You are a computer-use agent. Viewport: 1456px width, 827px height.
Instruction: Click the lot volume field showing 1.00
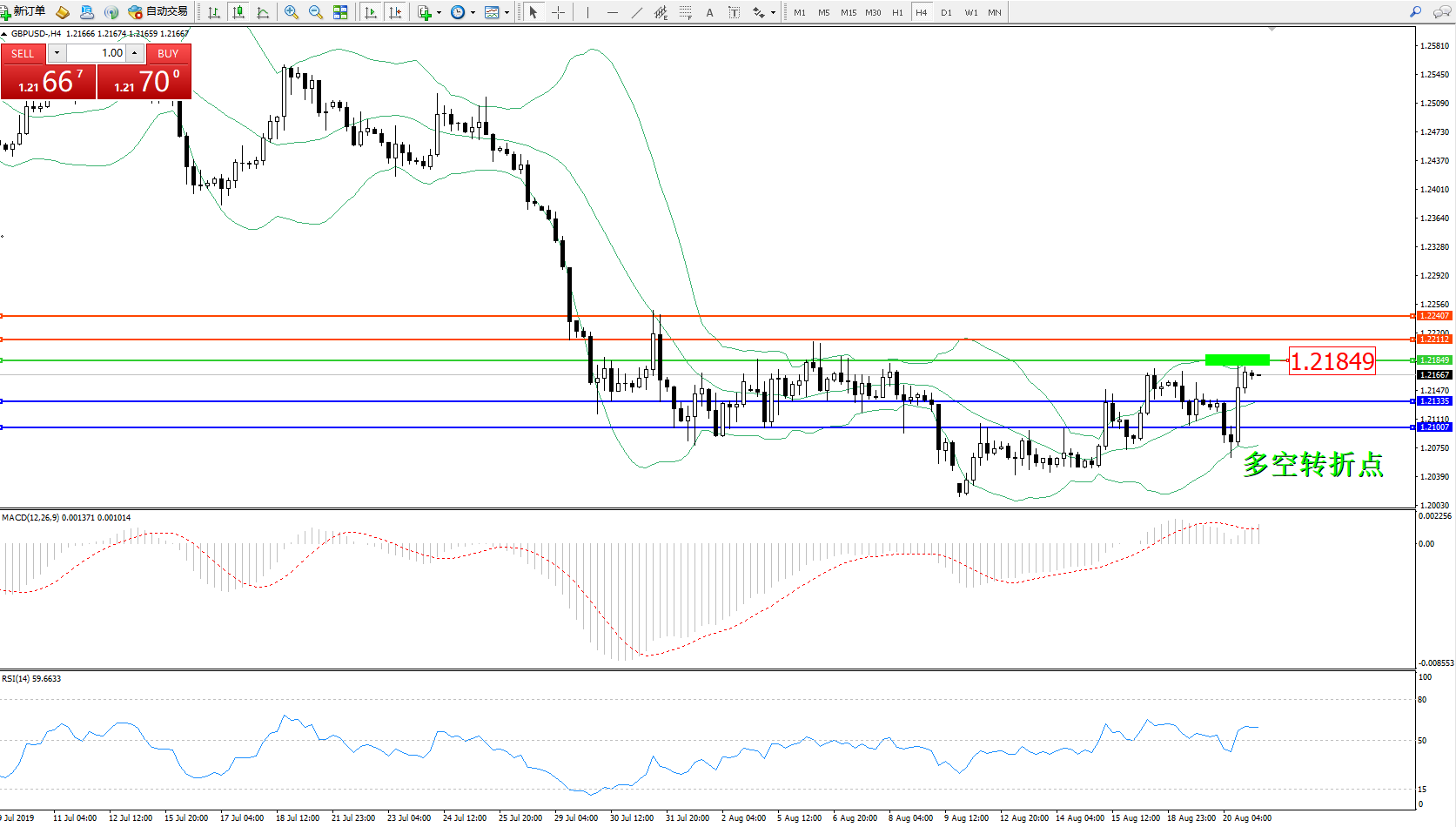click(x=96, y=53)
